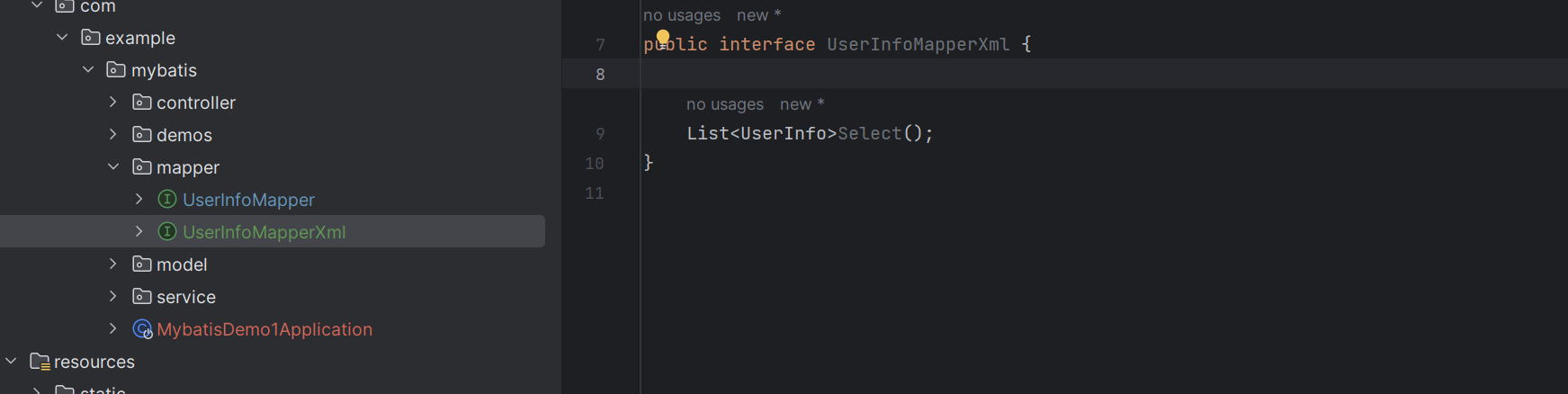Screen dimensions: 1568x394
Task: Click the mapper package folder icon
Action: 142,167
